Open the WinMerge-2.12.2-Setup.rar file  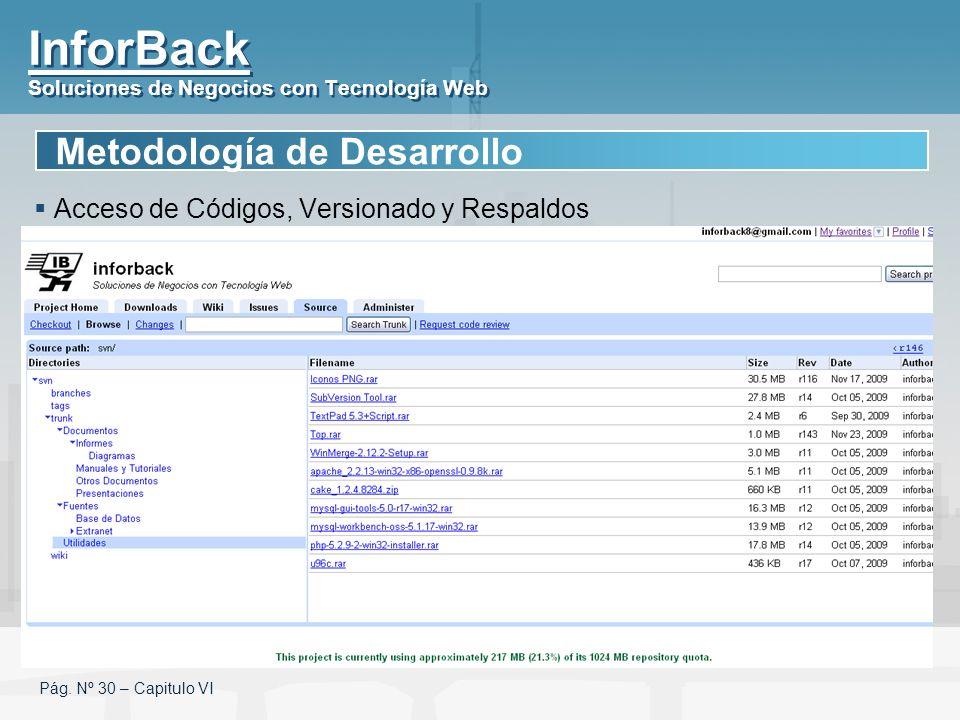point(369,452)
